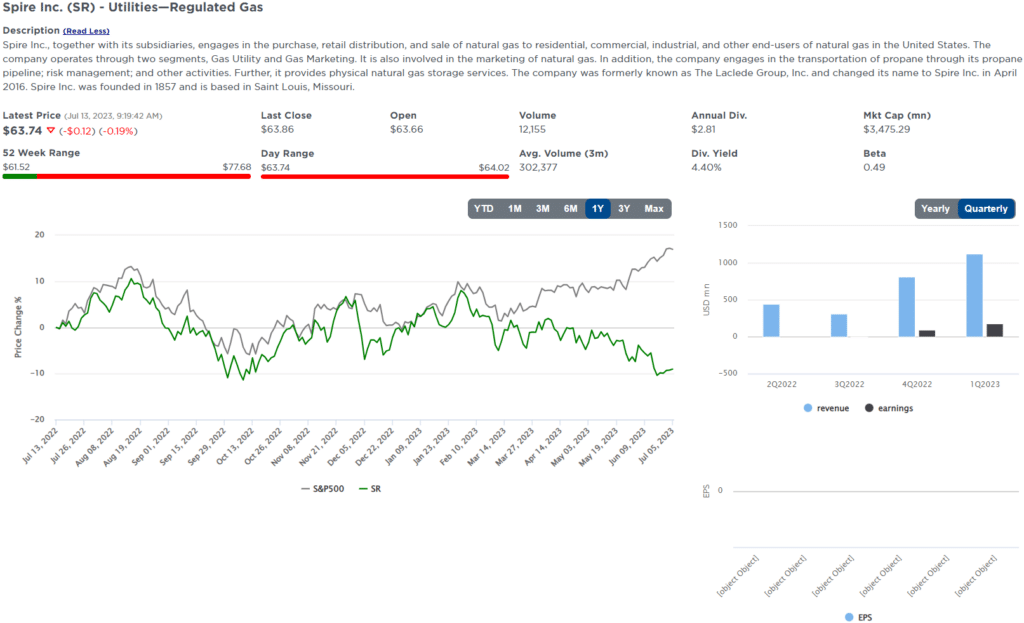
Task: Click the 1Q2023 revenue bar
Action: point(974,295)
